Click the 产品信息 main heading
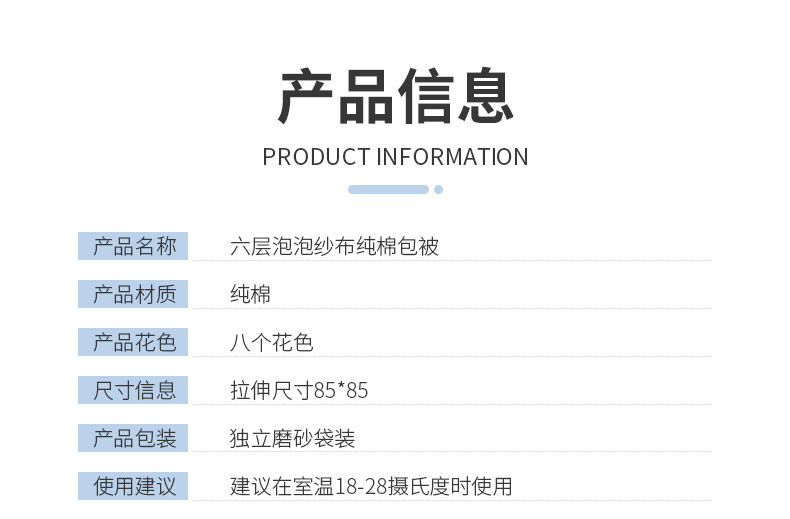Image resolution: width=790 pixels, height=519 pixels. (x=395, y=97)
